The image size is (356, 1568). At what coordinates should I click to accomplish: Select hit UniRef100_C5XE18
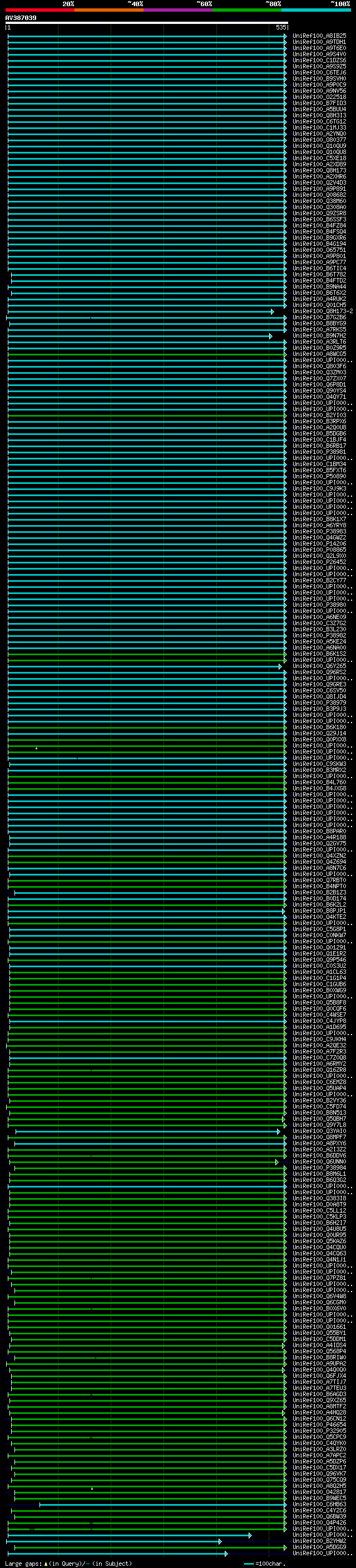319,159
